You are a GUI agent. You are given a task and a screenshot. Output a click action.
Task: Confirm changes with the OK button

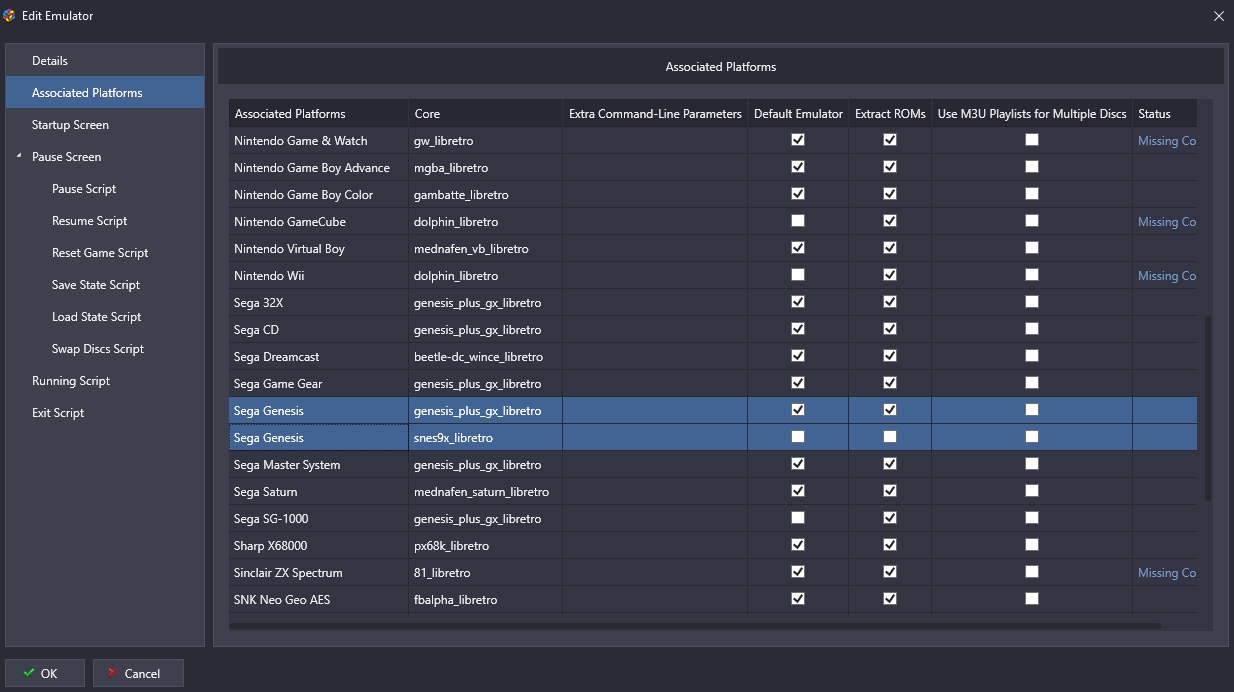tap(45, 673)
